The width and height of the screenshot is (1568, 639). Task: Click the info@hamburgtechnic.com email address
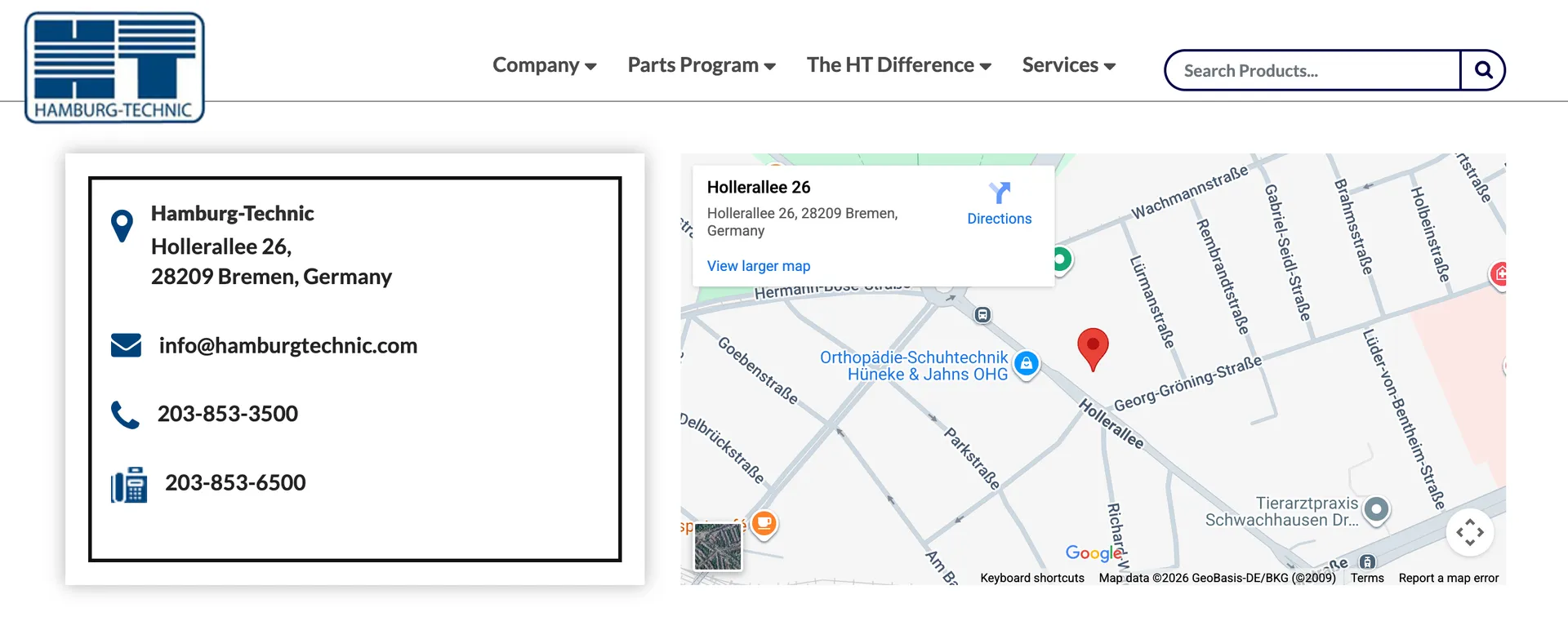[x=287, y=346]
